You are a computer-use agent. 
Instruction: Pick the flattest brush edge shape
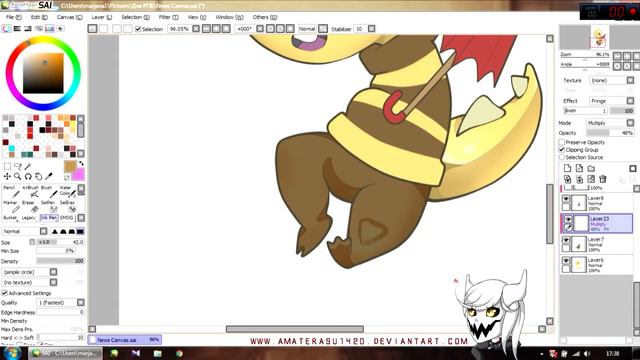pos(80,231)
